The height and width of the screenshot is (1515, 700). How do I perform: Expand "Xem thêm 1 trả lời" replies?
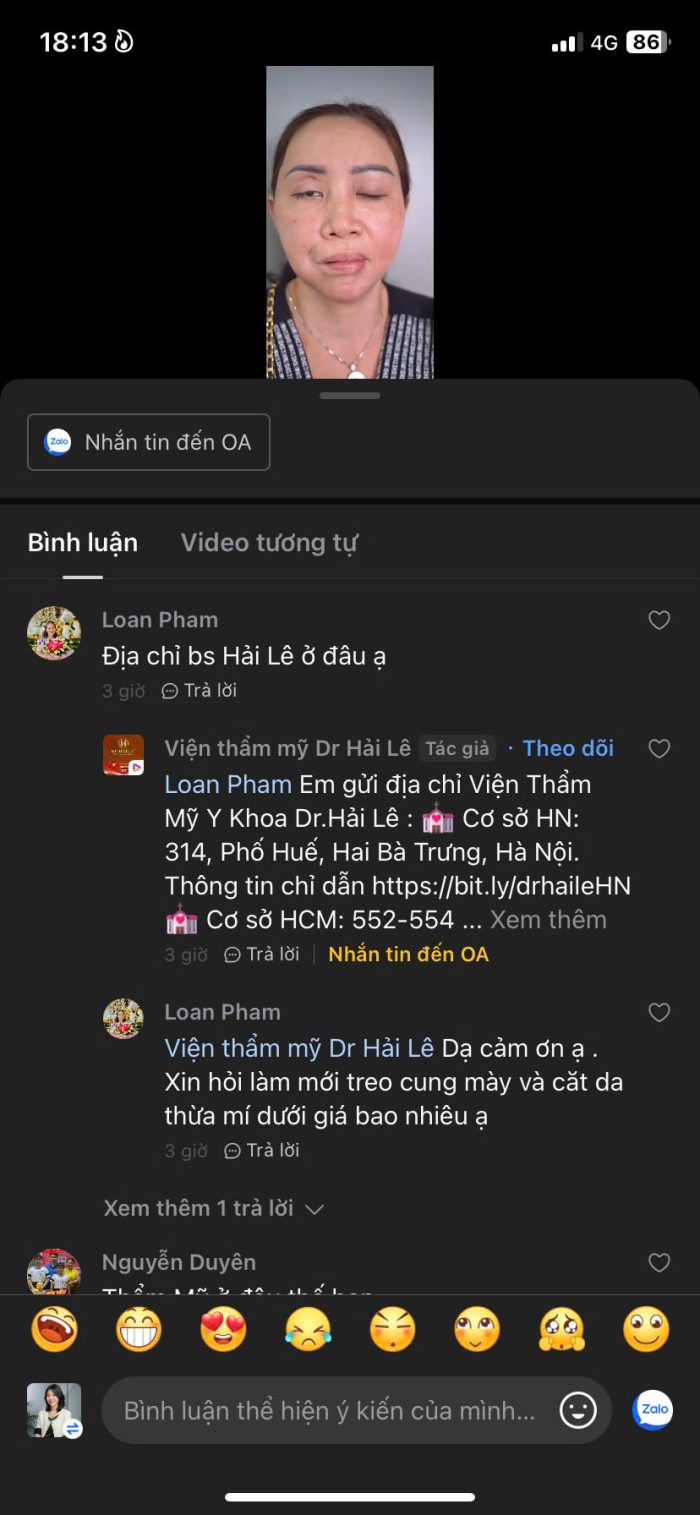coord(213,1208)
